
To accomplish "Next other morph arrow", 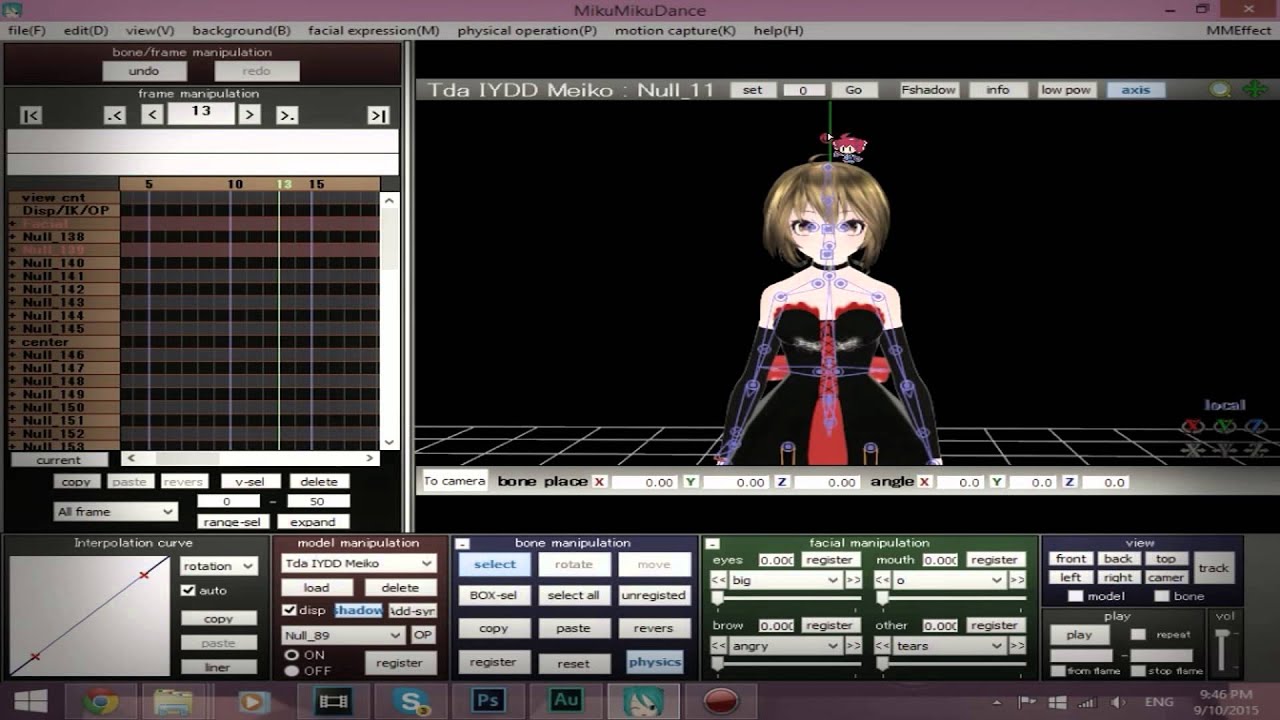I will tap(1017, 646).
